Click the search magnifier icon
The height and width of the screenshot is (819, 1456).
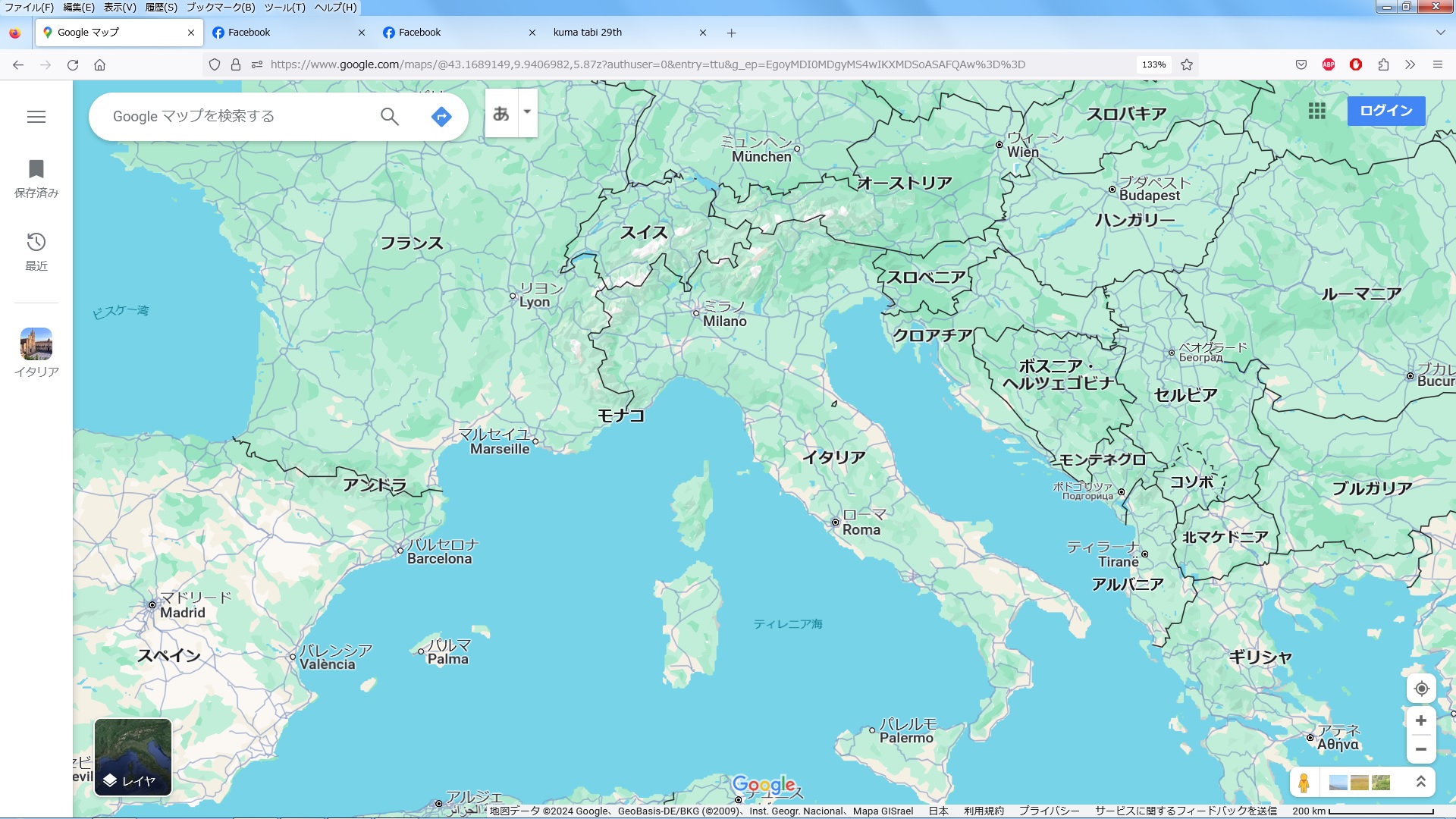tap(389, 116)
